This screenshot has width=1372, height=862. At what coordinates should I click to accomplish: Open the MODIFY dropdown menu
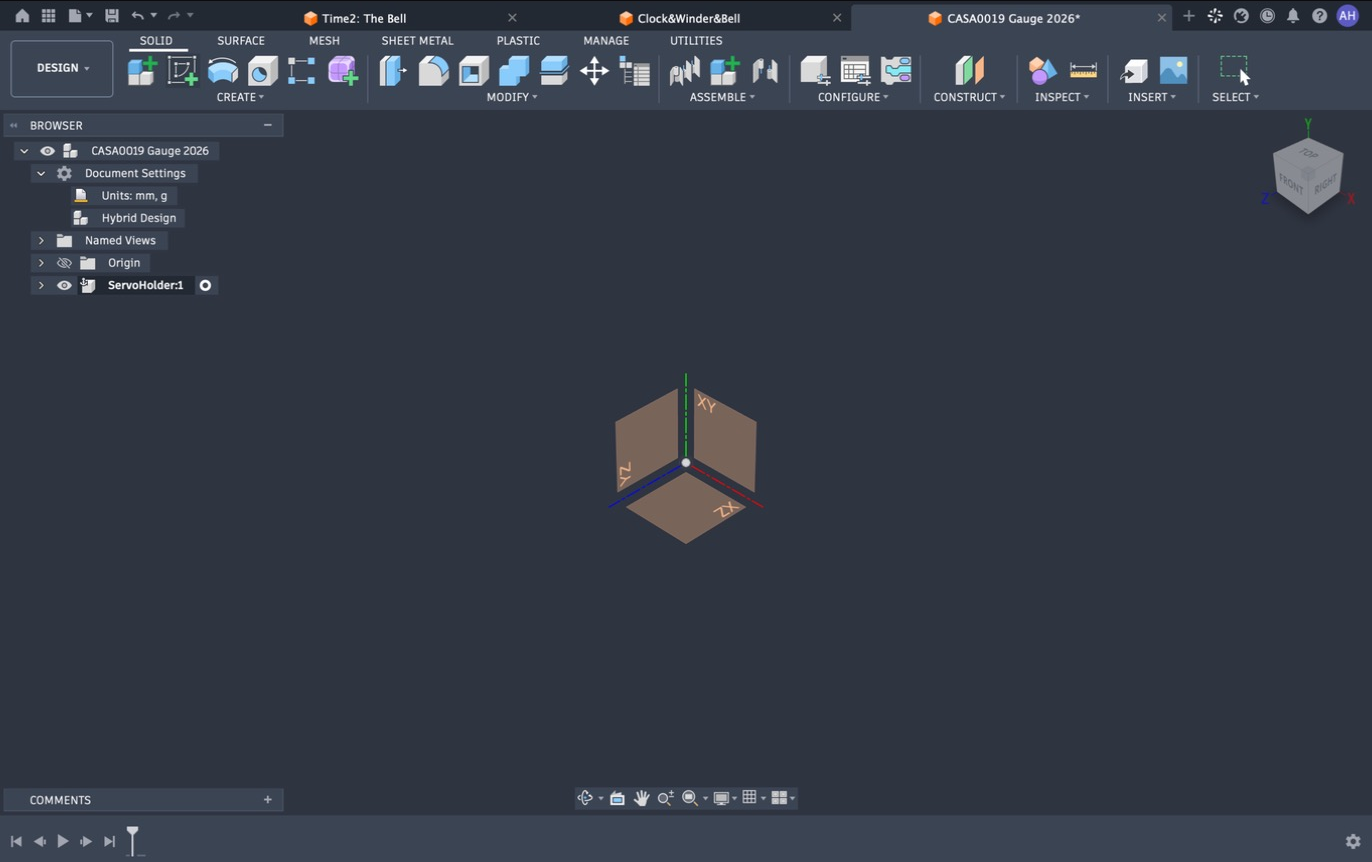coord(512,97)
